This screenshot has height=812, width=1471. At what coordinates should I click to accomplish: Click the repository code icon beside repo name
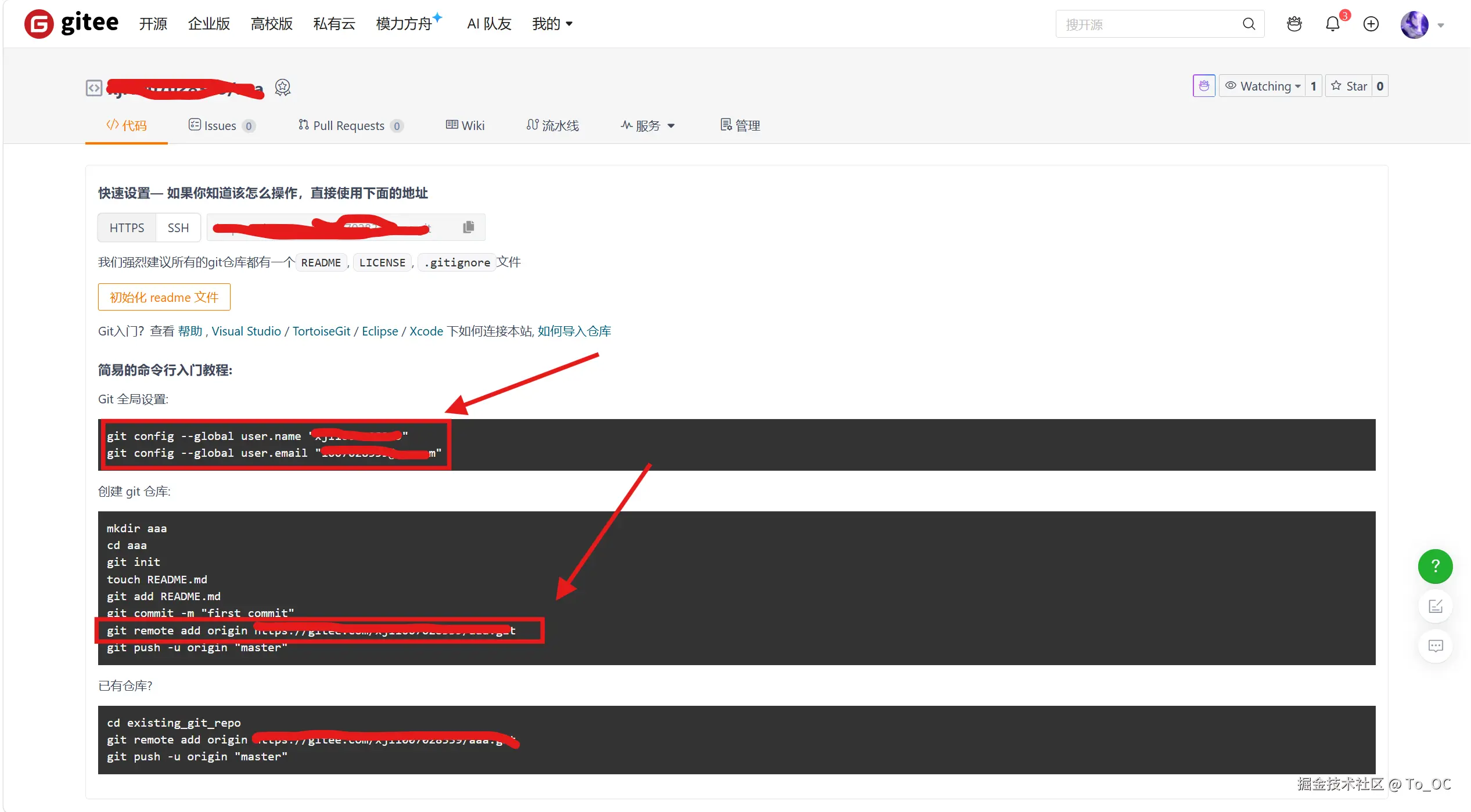pos(94,88)
